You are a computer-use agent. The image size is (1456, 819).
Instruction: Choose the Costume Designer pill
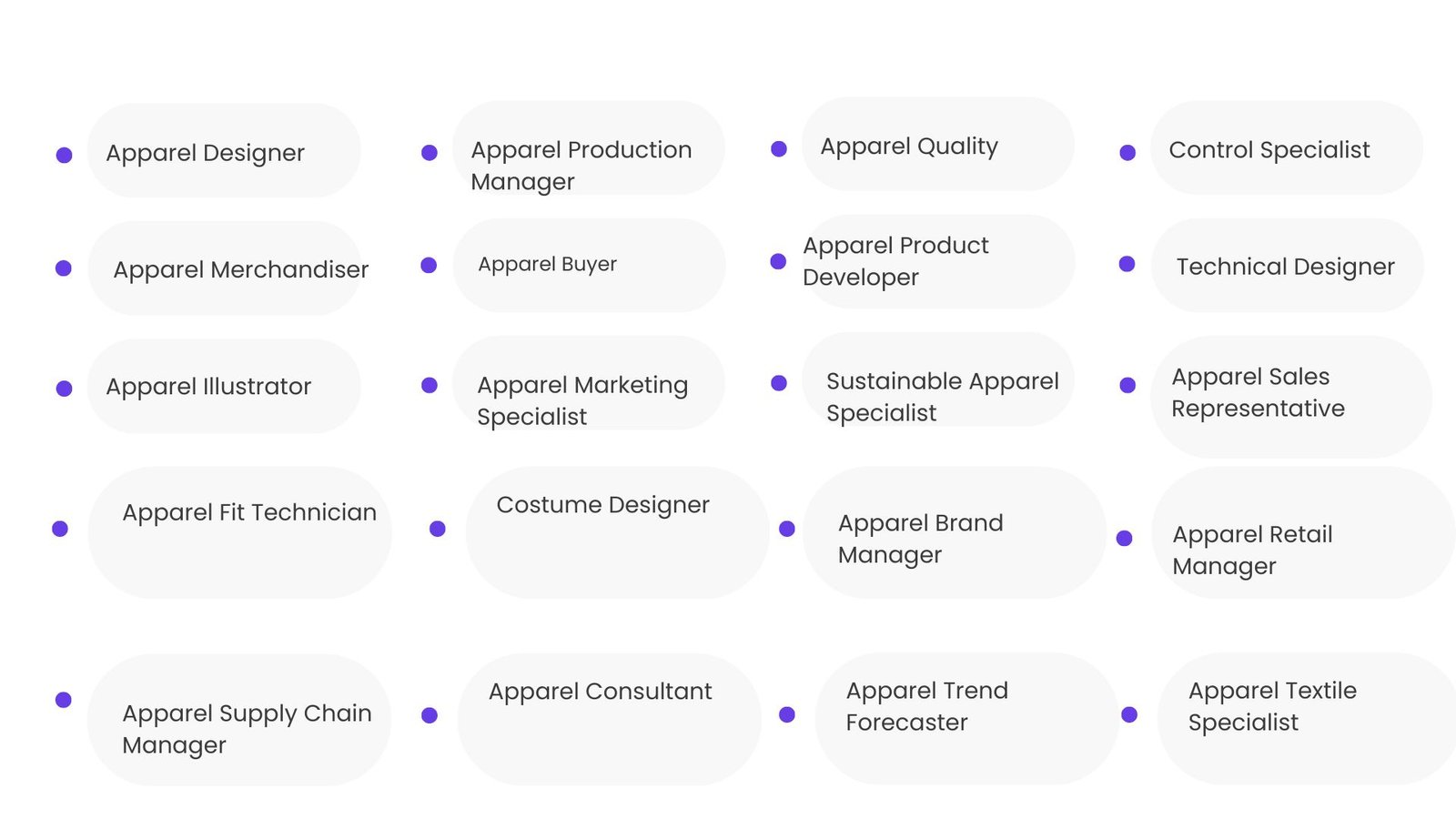click(617, 532)
